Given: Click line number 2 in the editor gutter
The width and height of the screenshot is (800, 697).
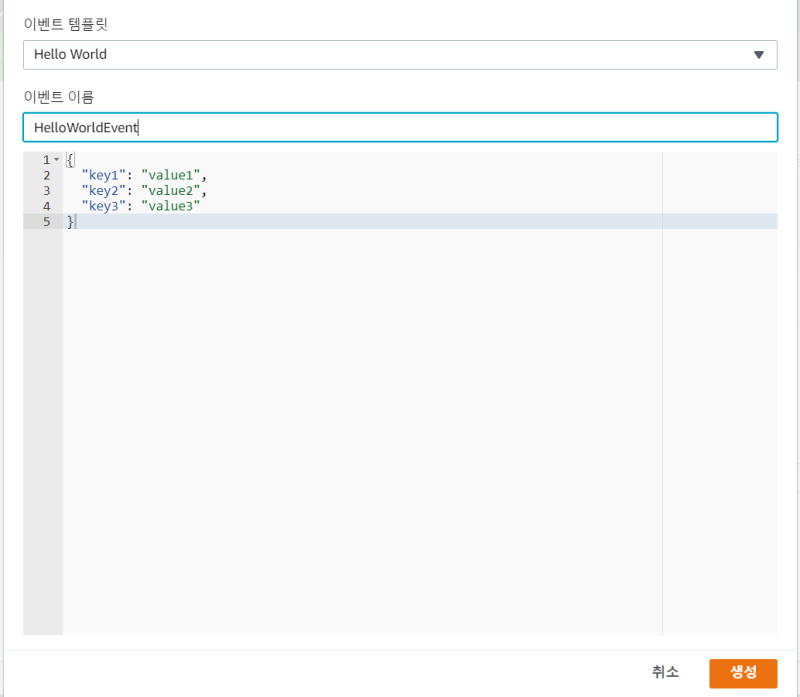Looking at the screenshot, I should 46,175.
